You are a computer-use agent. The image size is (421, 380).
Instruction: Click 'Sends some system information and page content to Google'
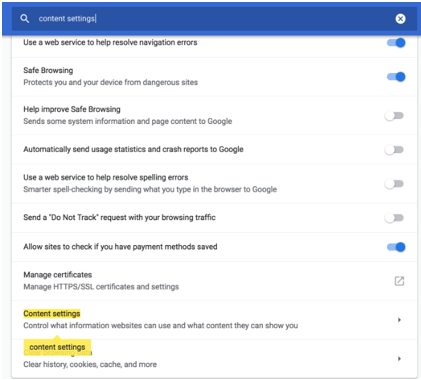pos(128,121)
